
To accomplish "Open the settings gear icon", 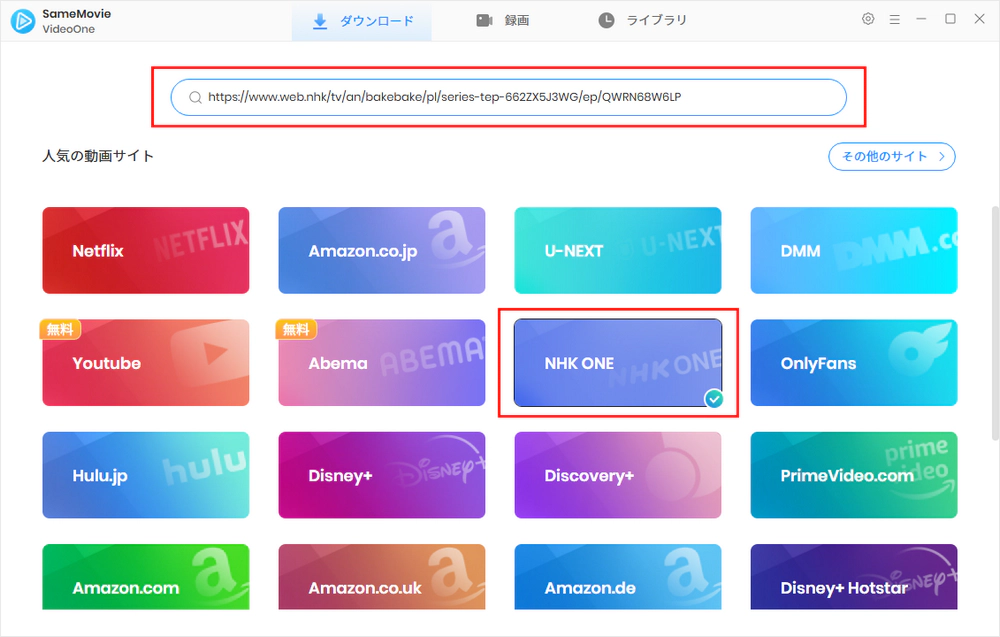I will (x=868, y=18).
